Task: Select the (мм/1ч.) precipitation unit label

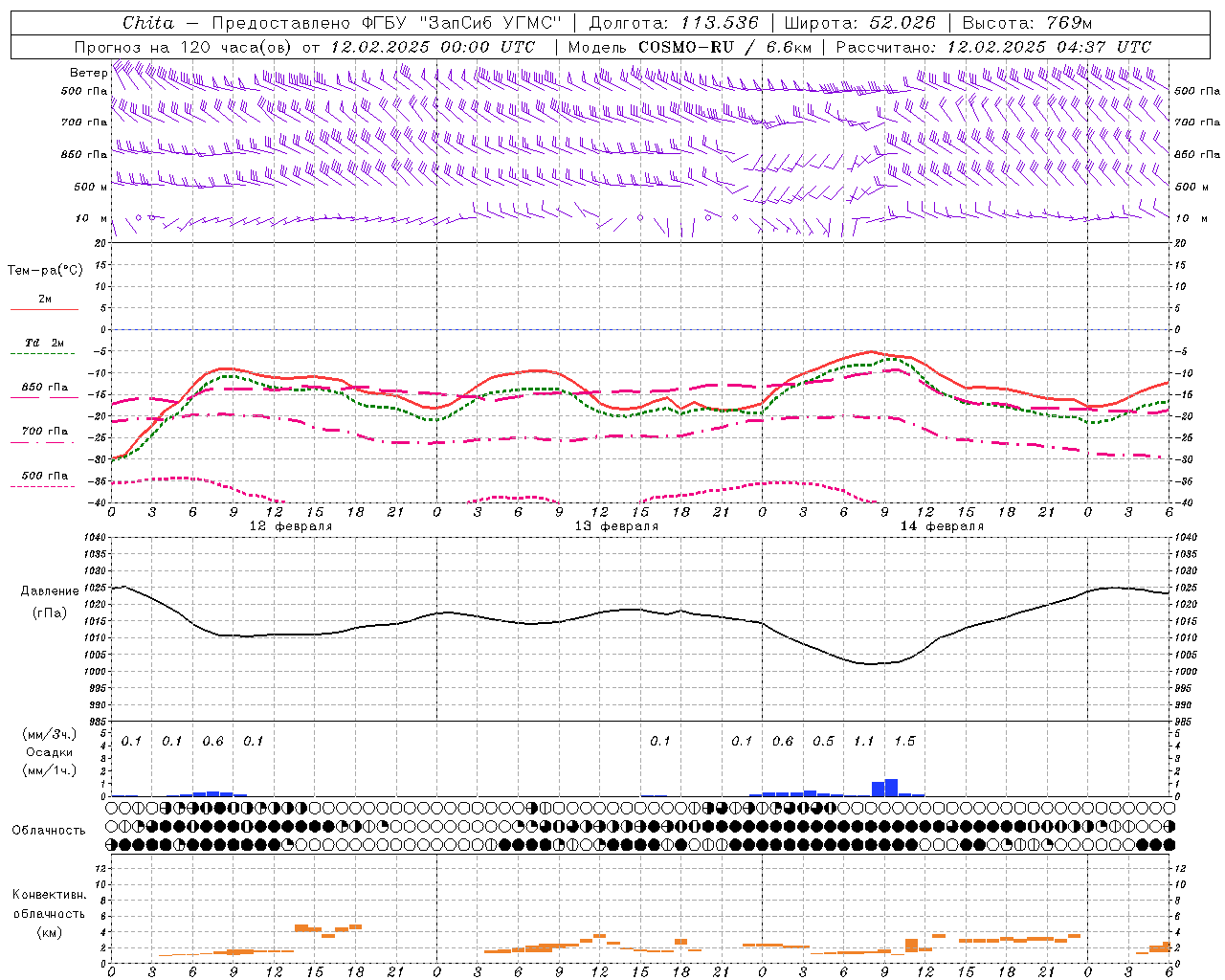Action: [x=50, y=770]
